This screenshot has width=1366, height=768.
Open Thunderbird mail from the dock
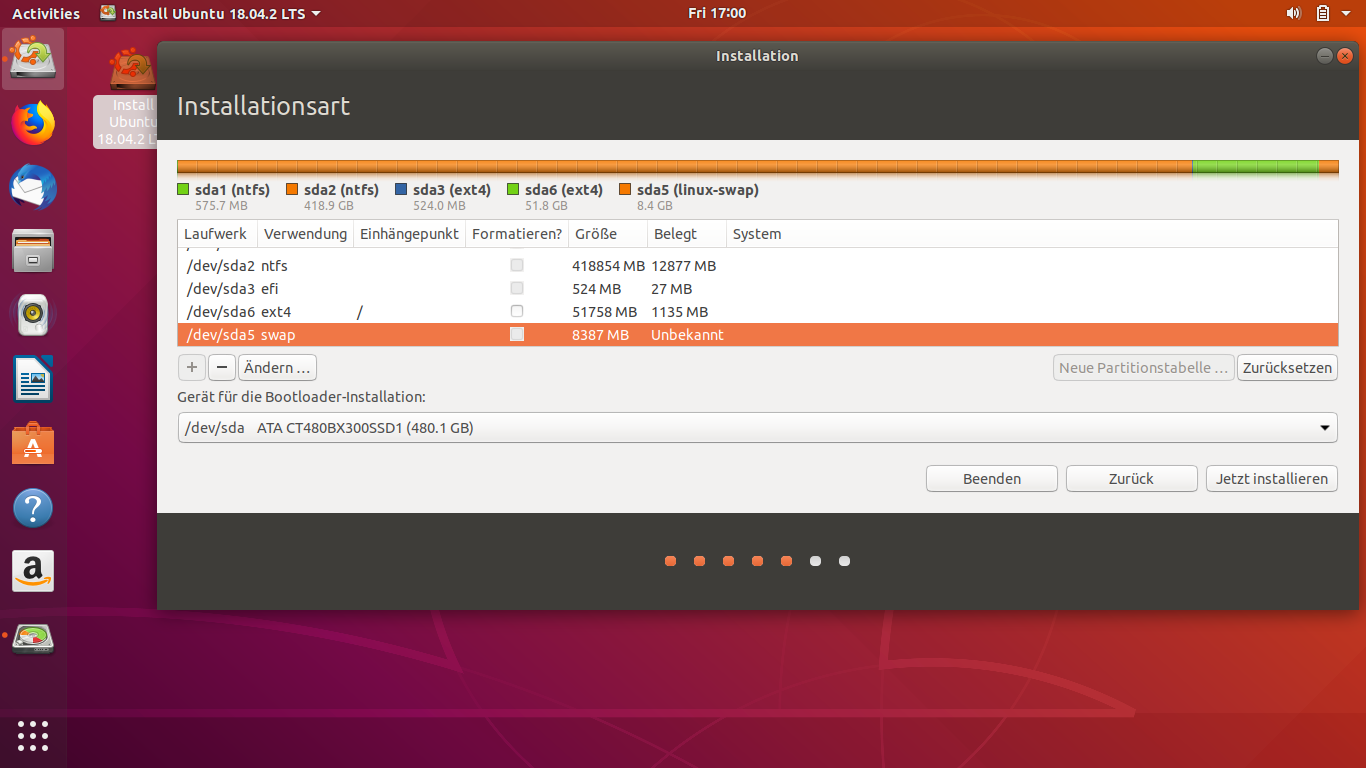pyautogui.click(x=33, y=188)
